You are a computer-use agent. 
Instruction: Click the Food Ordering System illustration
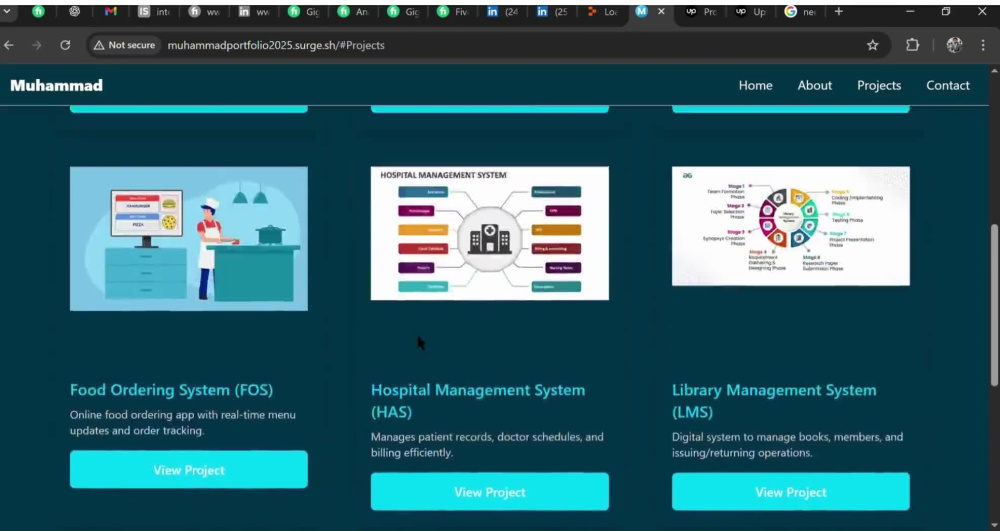189,239
